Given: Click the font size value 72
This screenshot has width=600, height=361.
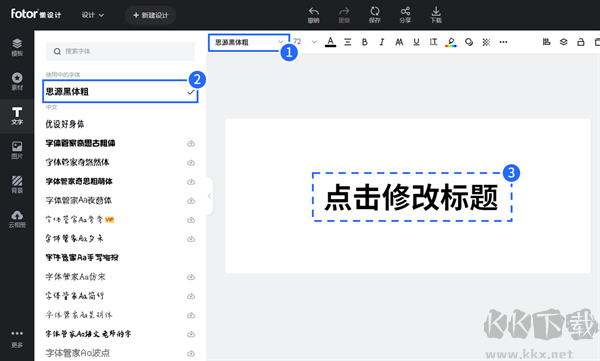Looking at the screenshot, I should pos(297,42).
